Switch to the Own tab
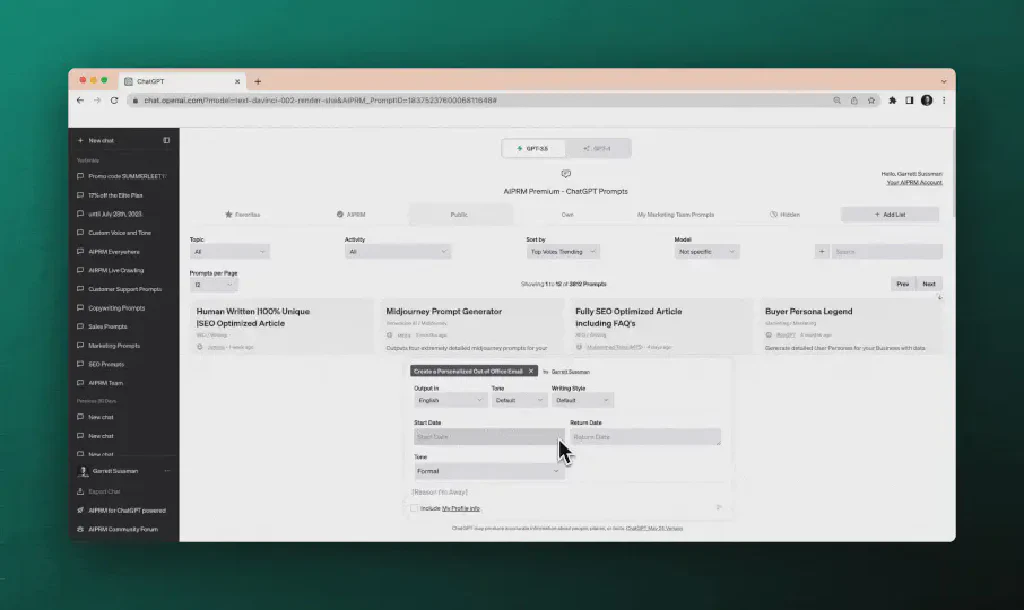Screen dimensions: 1024x610 coord(567,214)
